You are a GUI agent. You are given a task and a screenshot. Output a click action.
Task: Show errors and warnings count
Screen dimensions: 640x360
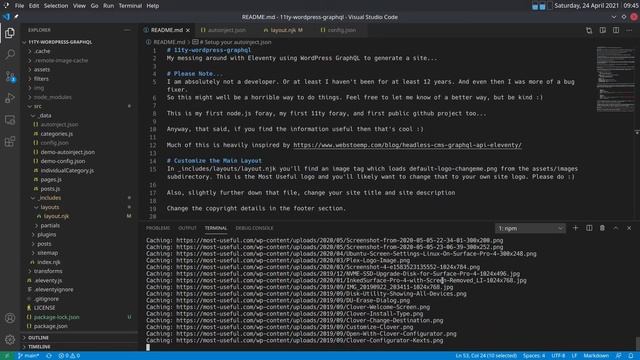[69, 356]
